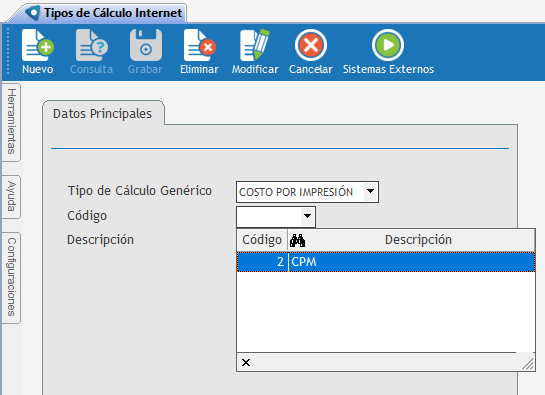
Task: Select the CPM row with code 2
Action: pos(386,262)
